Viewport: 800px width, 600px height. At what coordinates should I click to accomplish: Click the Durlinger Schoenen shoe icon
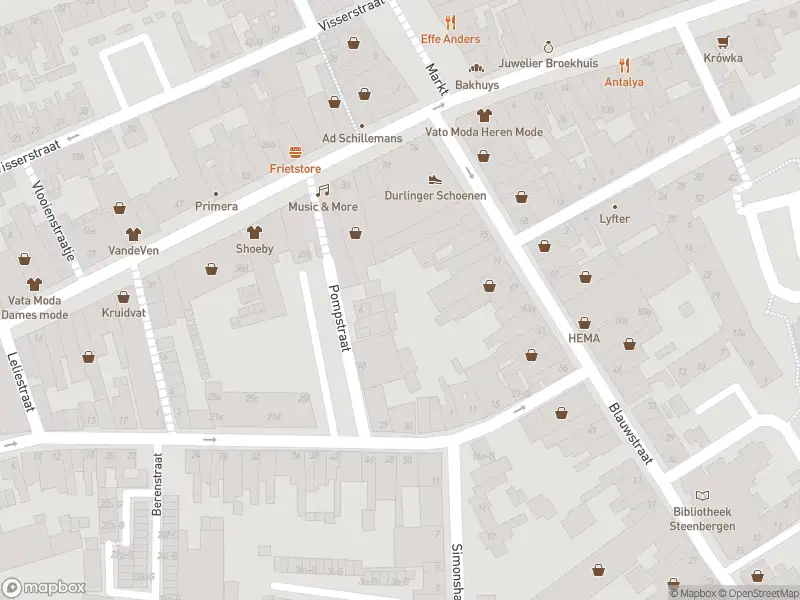435,180
